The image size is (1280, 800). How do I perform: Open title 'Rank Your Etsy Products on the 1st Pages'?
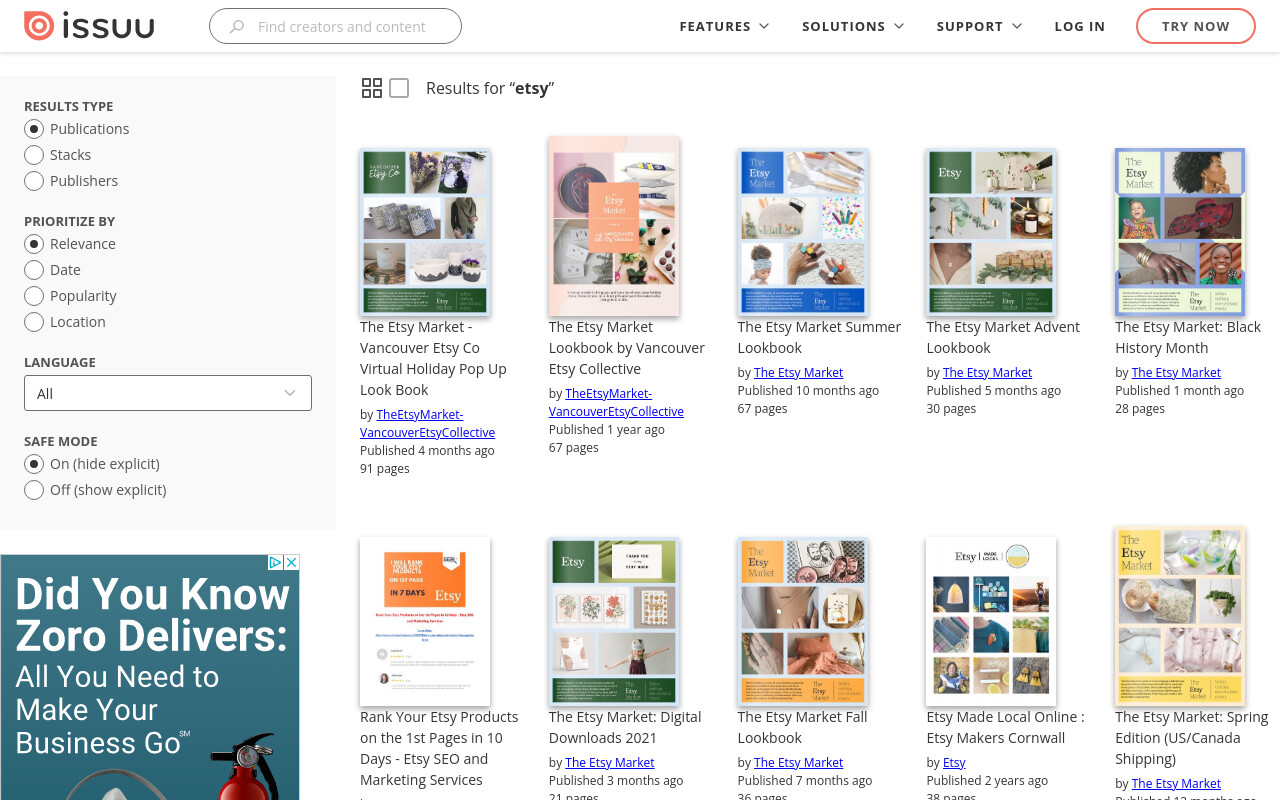(x=439, y=748)
